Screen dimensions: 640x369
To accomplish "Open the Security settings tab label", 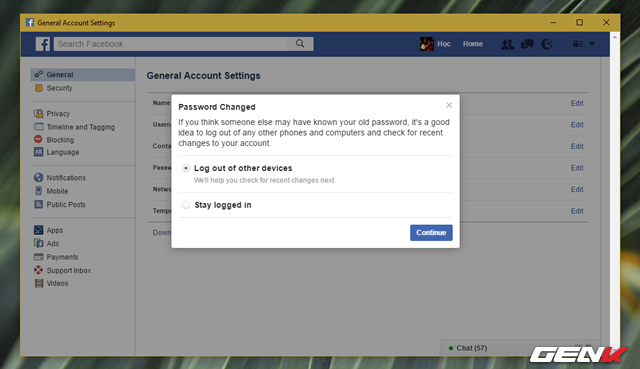I will pos(59,88).
